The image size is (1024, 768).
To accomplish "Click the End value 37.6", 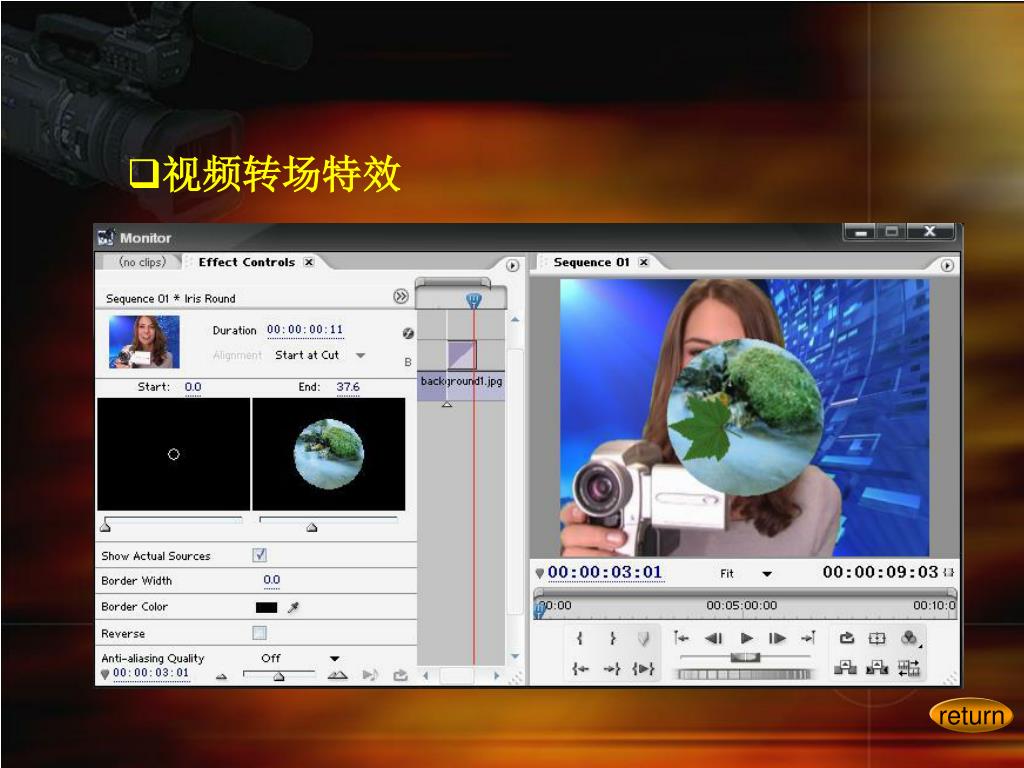I will (x=347, y=387).
